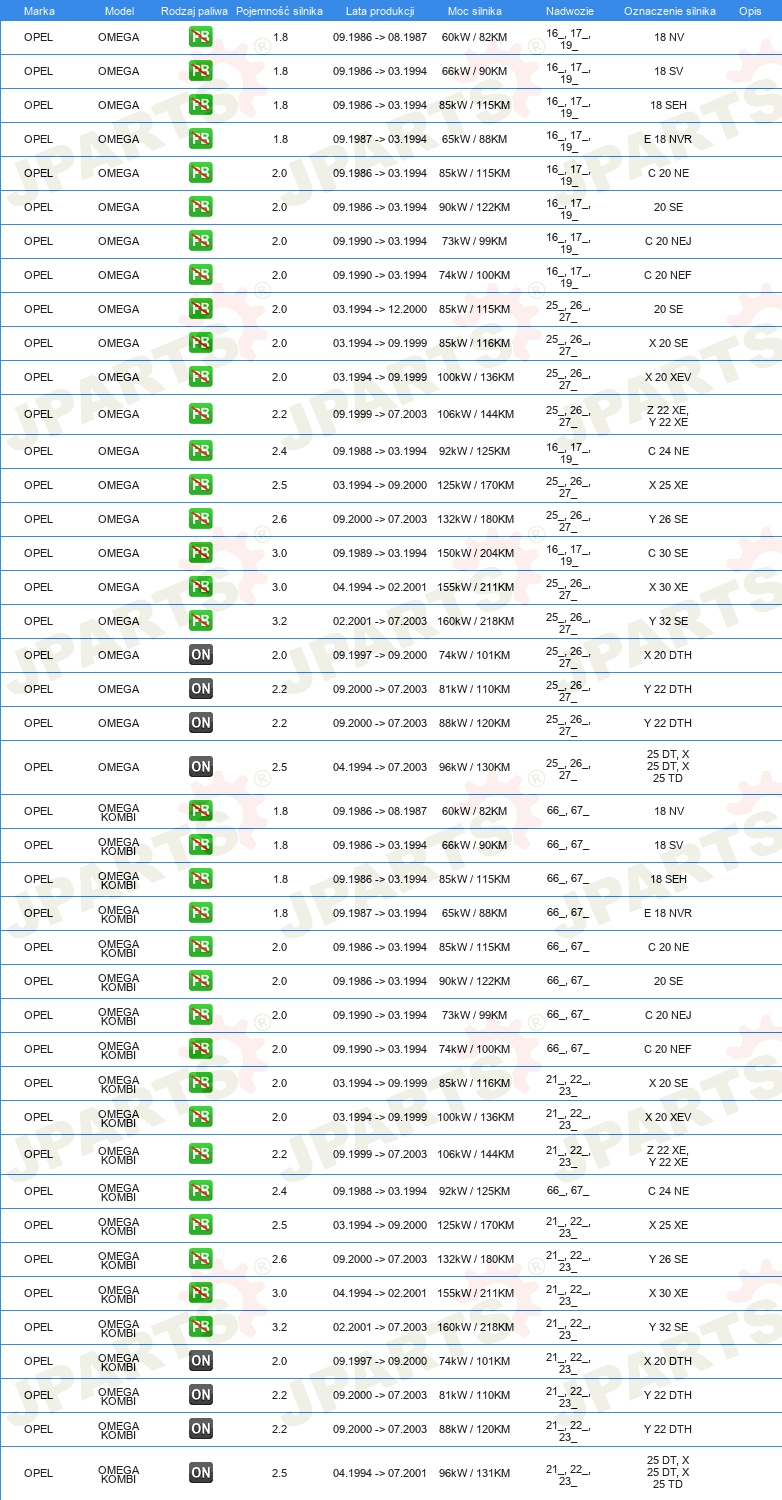Click engine code X 30 XE in OMEGA row

click(x=669, y=588)
